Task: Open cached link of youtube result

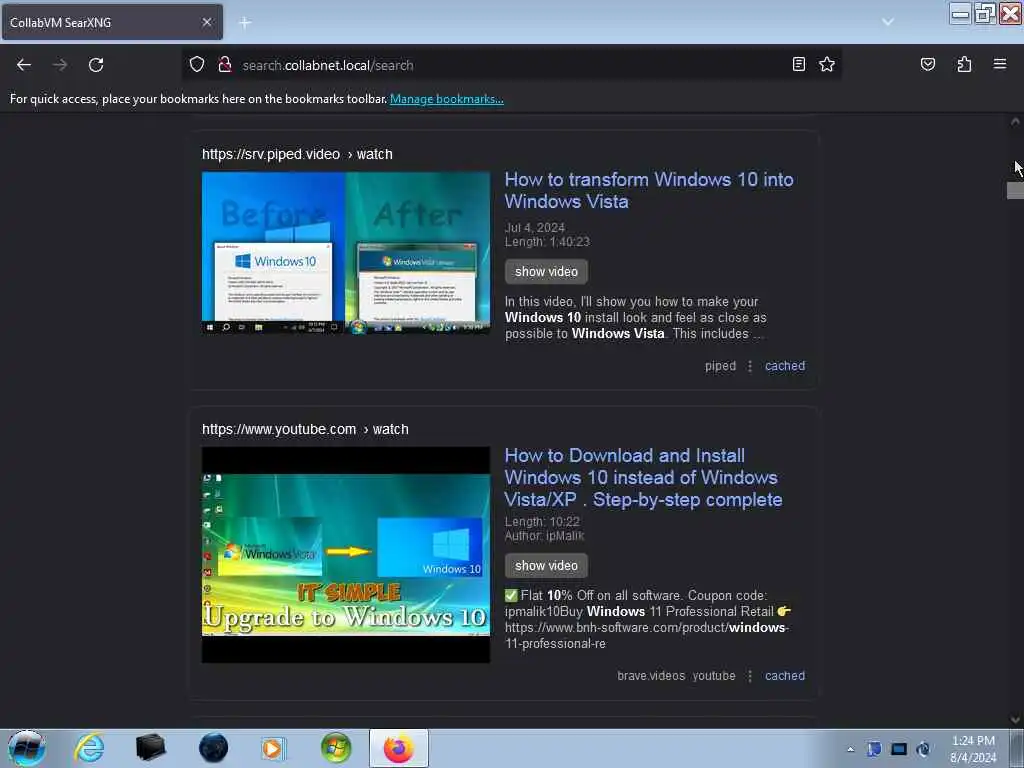Action: pyautogui.click(x=784, y=676)
